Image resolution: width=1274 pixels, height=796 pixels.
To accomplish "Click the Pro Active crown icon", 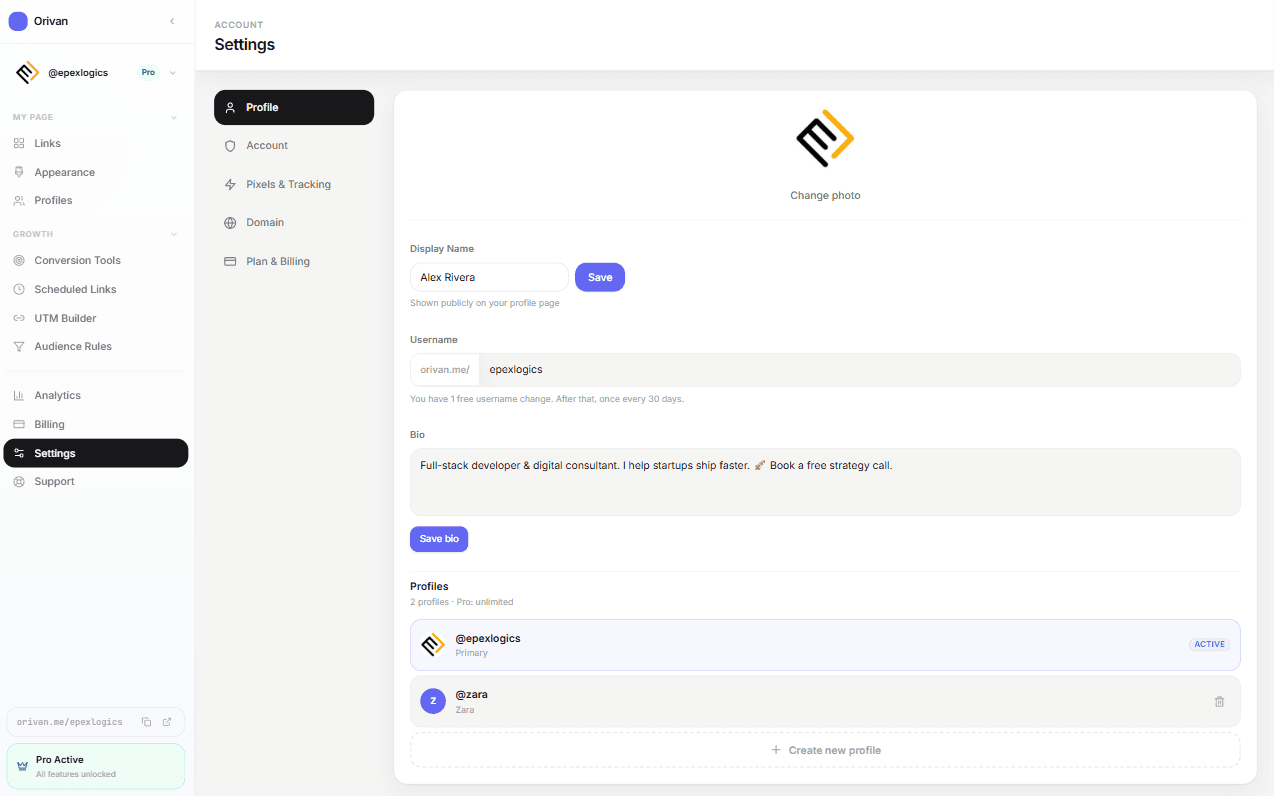I will [x=22, y=766].
